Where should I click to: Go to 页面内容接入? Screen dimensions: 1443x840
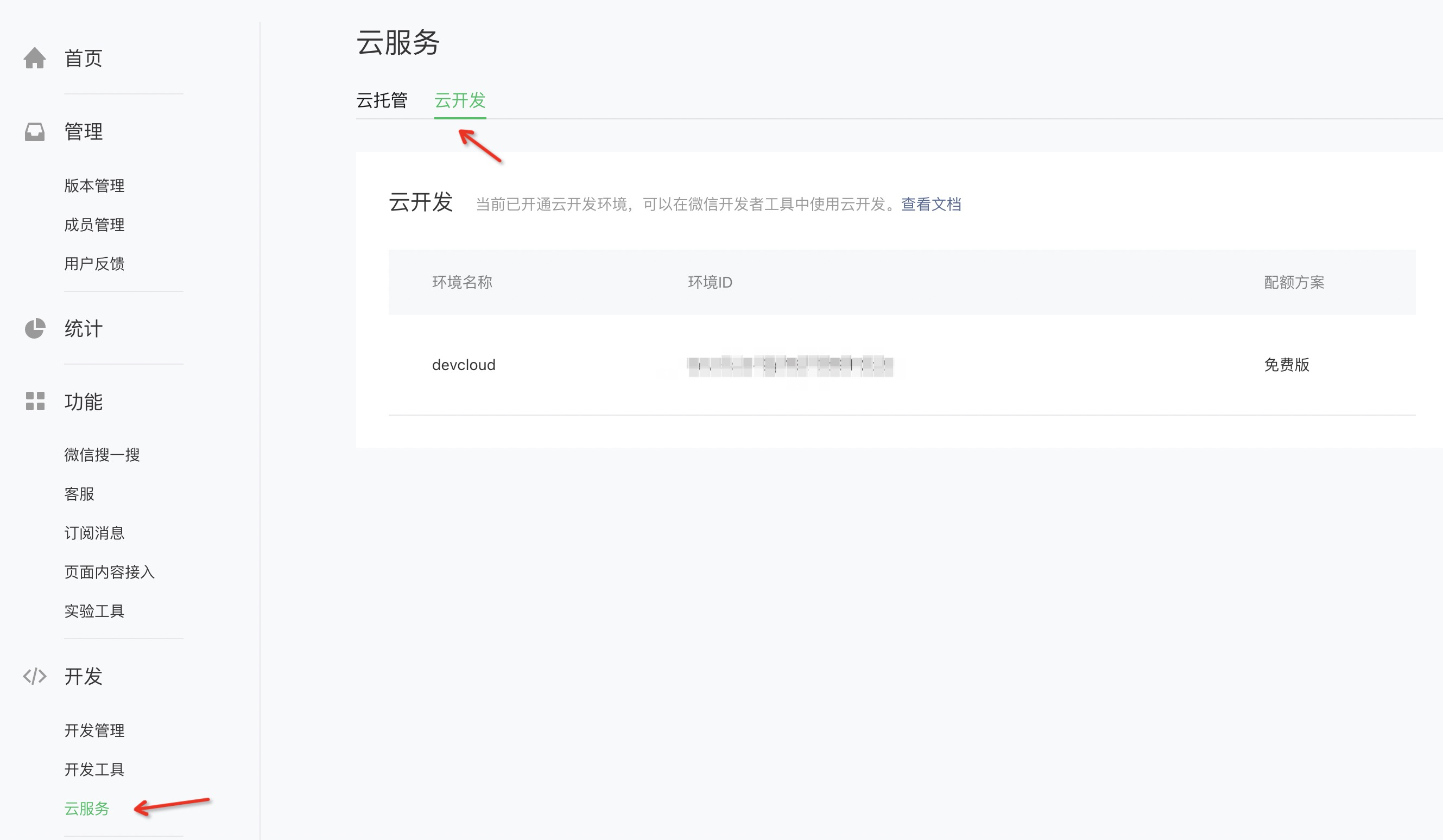(109, 572)
